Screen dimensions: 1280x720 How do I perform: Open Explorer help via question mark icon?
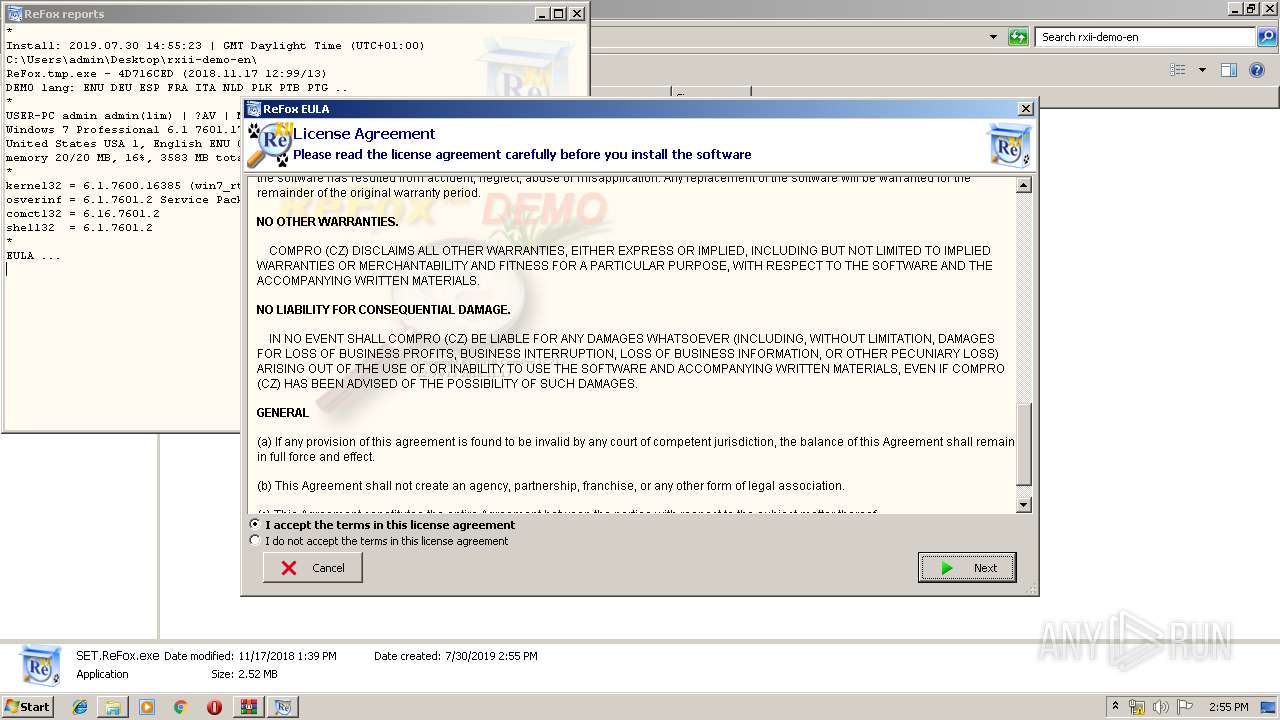tap(1258, 70)
